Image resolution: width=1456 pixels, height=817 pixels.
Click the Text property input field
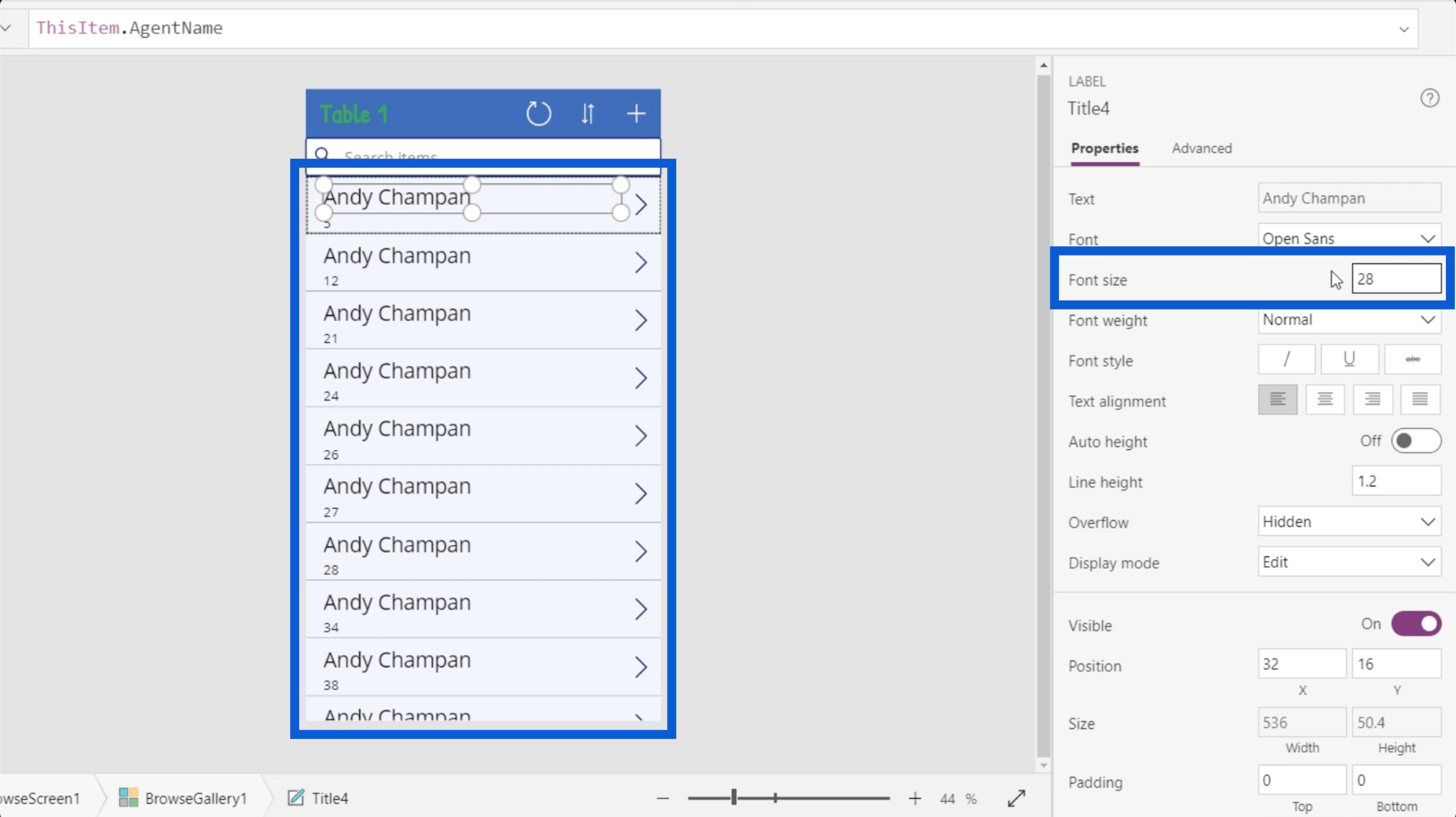[x=1349, y=198]
